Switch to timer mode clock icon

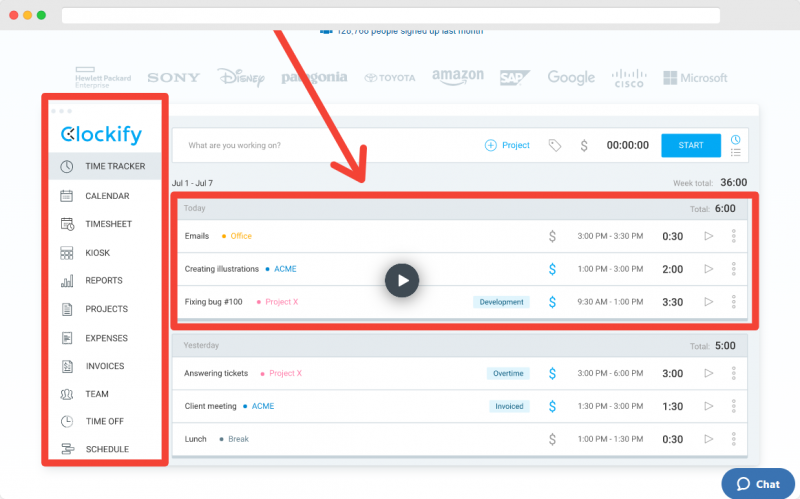pyautogui.click(x=735, y=140)
